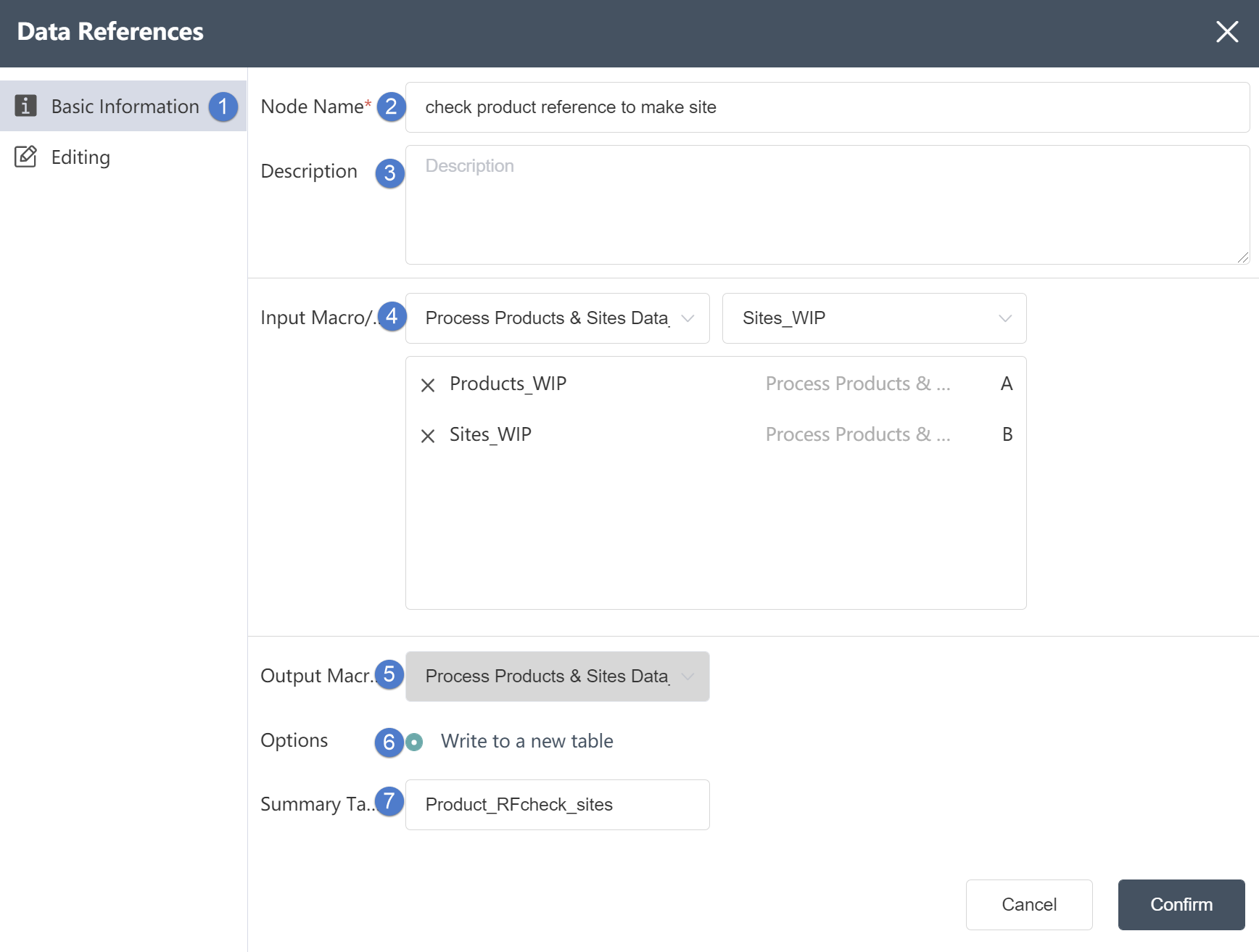Click the Node Name label
This screenshot has height=952, width=1259.
[315, 107]
